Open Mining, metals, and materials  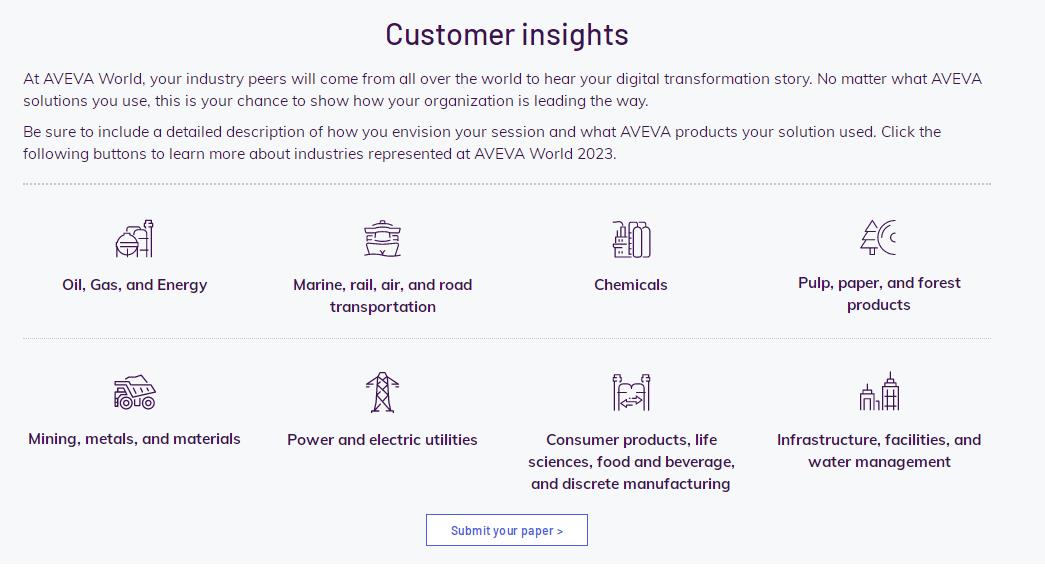tap(134, 439)
